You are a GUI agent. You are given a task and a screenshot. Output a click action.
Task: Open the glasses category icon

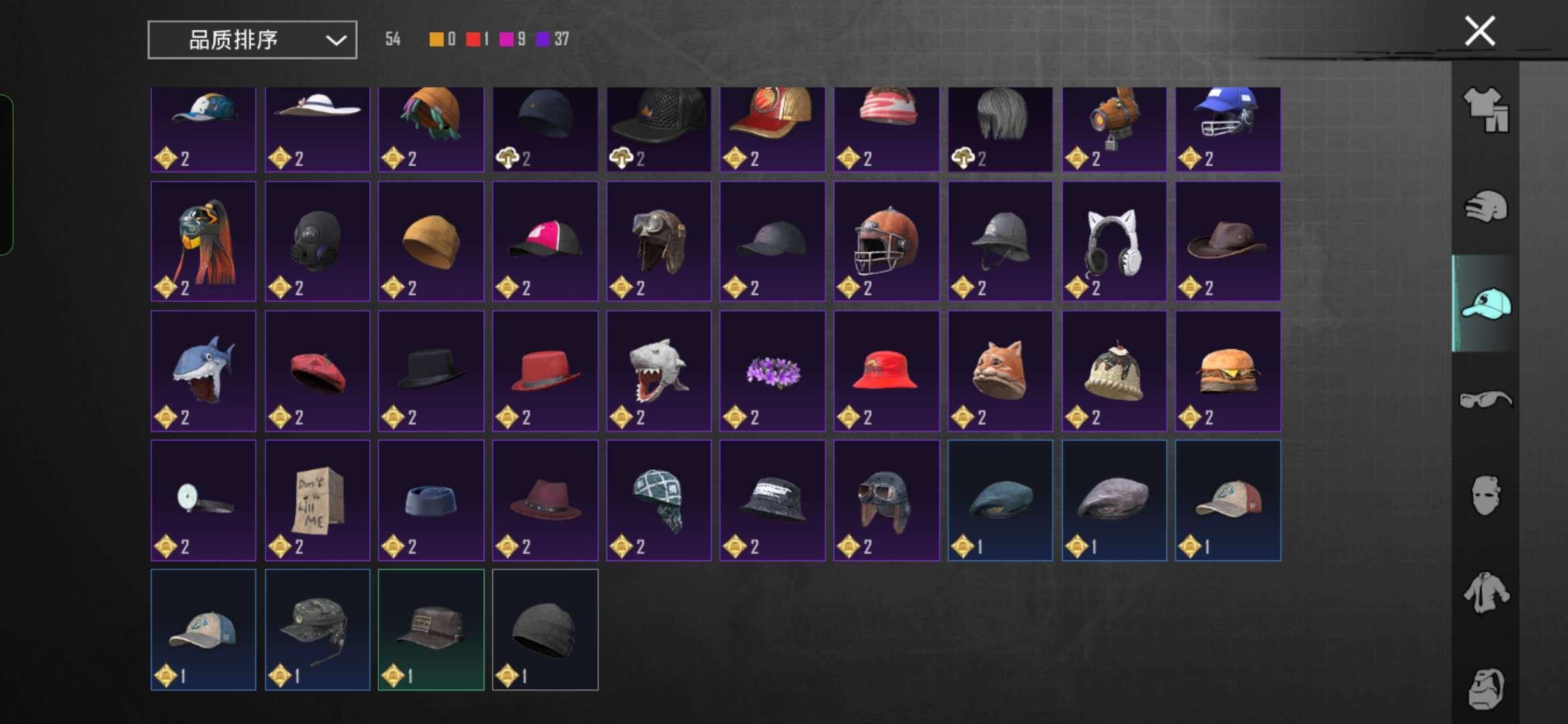[x=1486, y=400]
